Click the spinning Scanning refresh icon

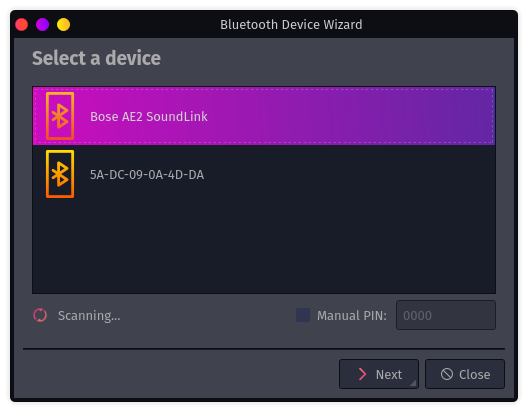click(40, 315)
